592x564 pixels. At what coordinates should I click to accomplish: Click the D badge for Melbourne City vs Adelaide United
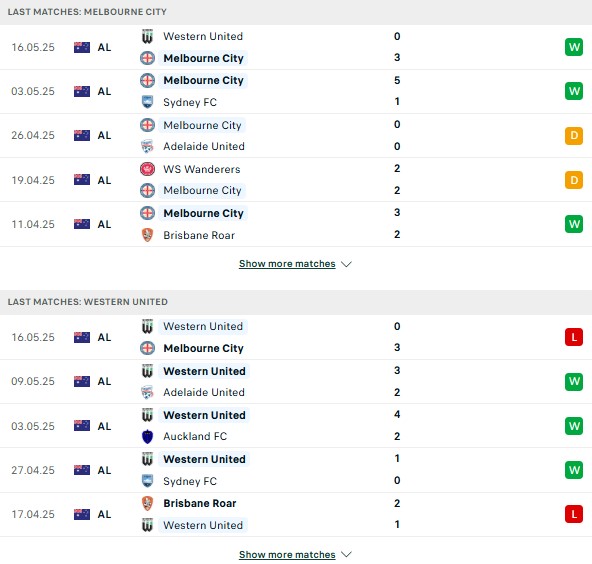pos(574,136)
